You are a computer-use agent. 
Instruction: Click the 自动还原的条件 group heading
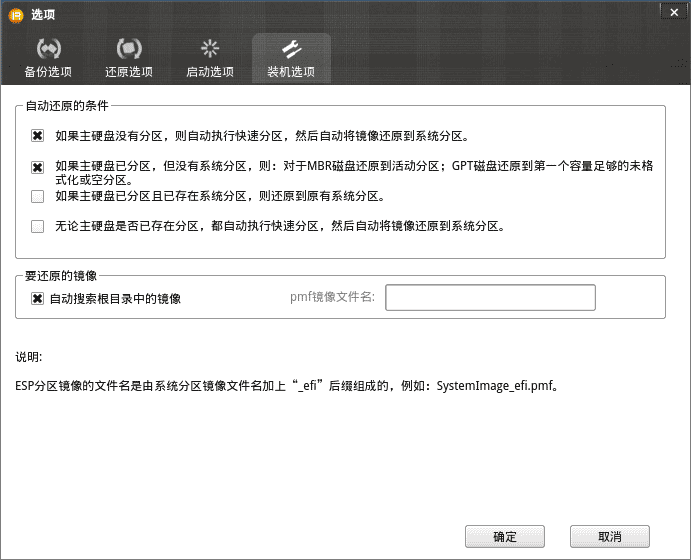coord(67,106)
